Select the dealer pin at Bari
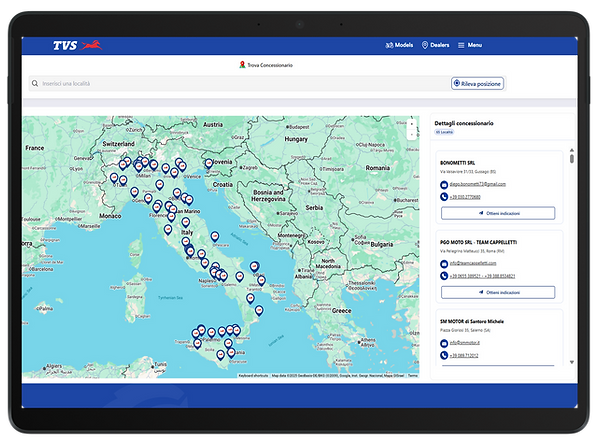The height and width of the screenshot is (441, 612). [254, 267]
